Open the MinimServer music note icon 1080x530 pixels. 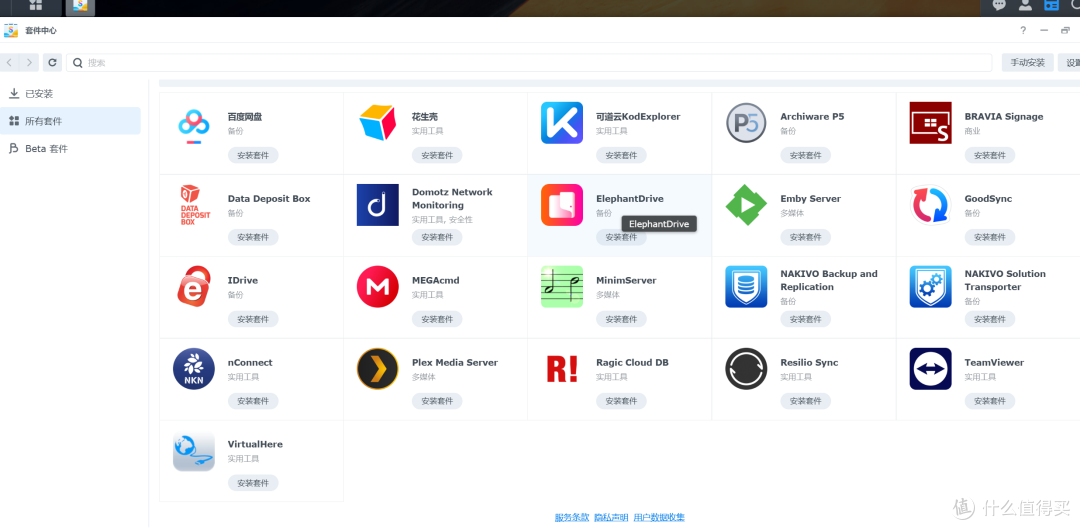pos(562,287)
